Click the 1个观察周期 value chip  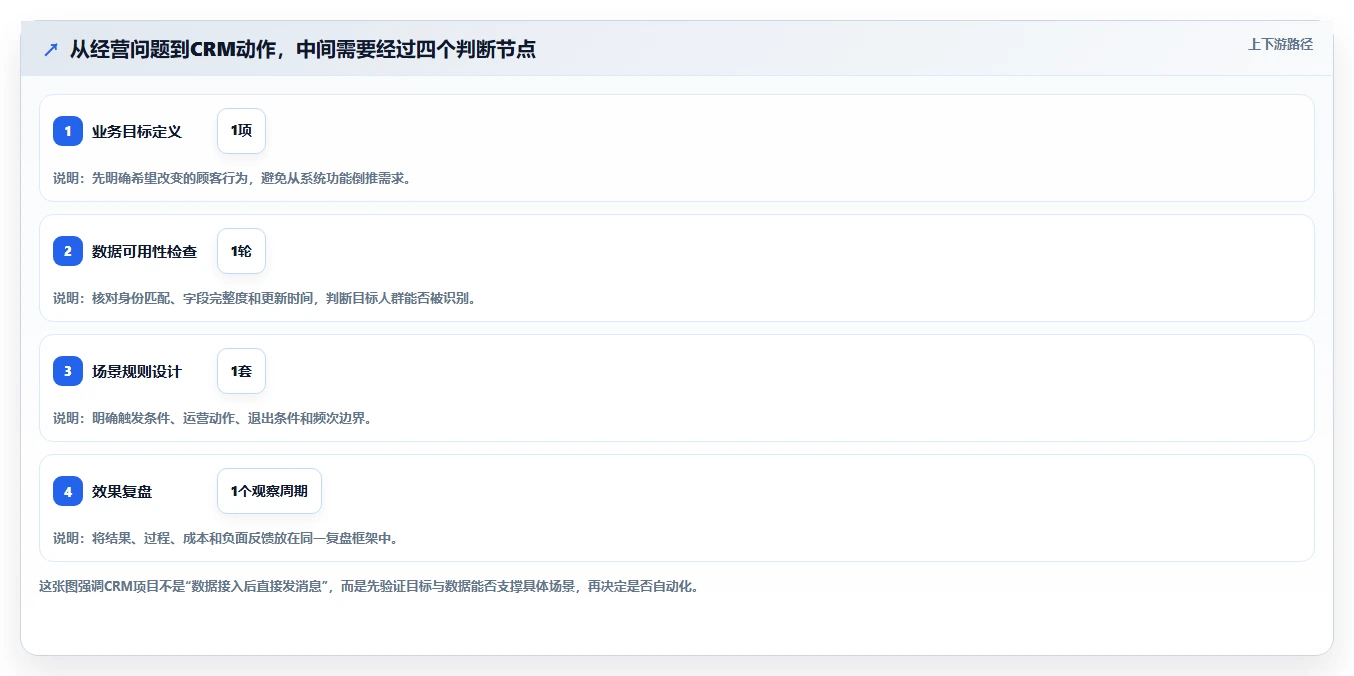tap(269, 491)
